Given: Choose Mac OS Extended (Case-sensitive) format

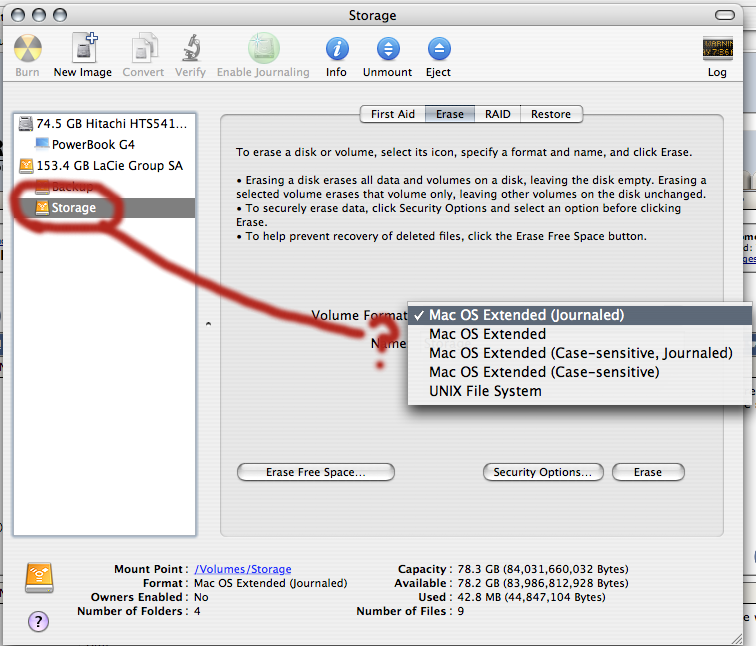Looking at the screenshot, I should [x=580, y=372].
